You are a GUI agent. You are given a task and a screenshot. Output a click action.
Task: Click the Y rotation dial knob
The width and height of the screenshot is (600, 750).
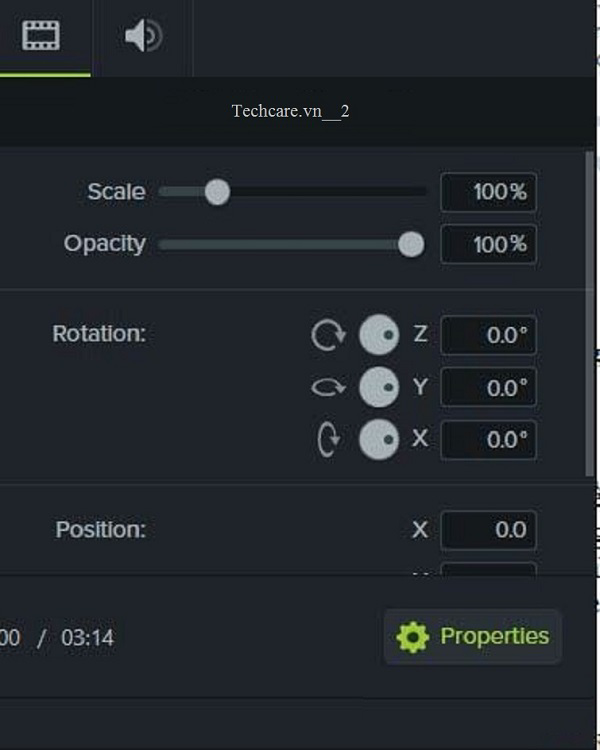click(379, 388)
